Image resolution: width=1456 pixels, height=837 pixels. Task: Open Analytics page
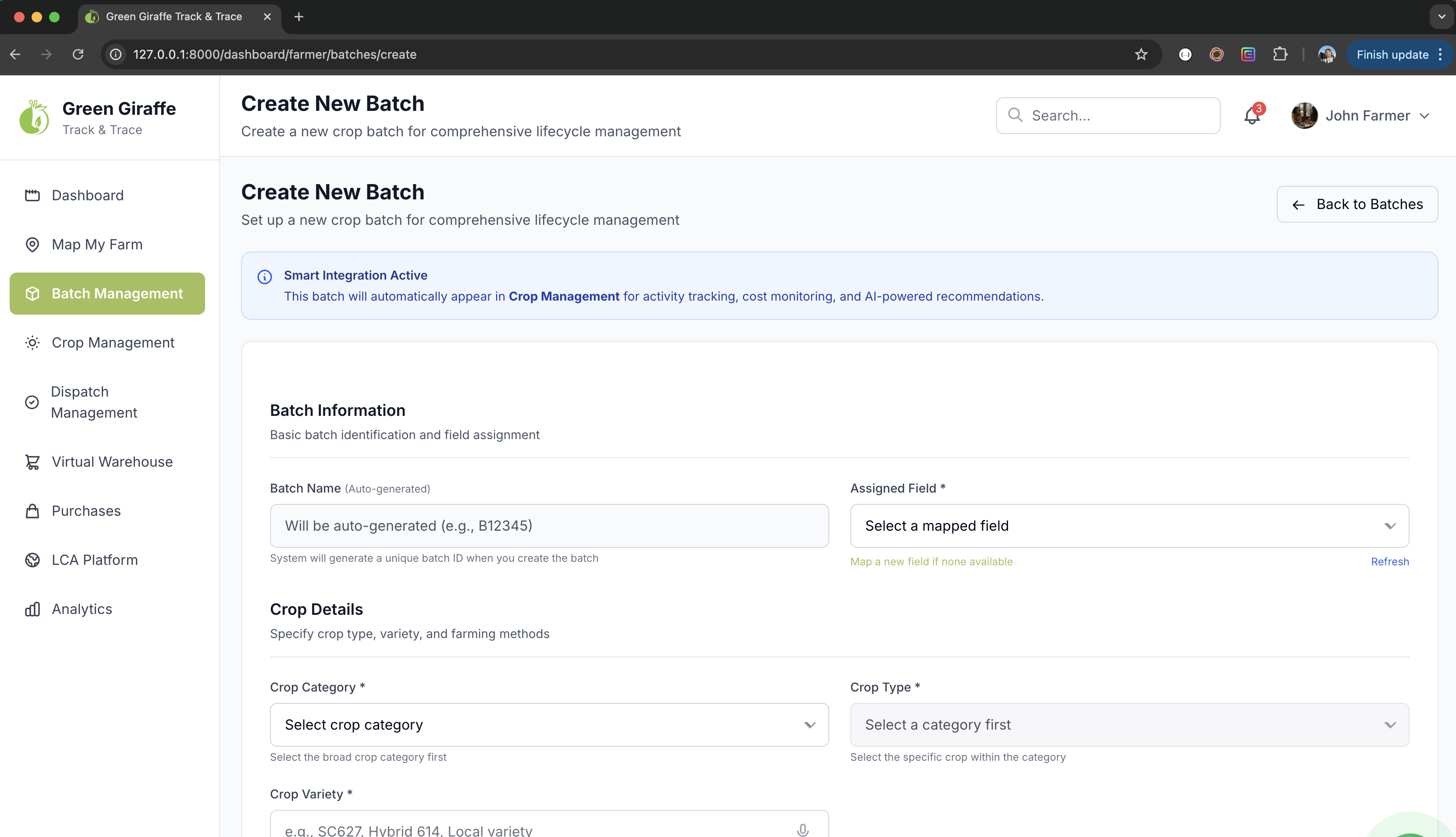pyautogui.click(x=107, y=609)
